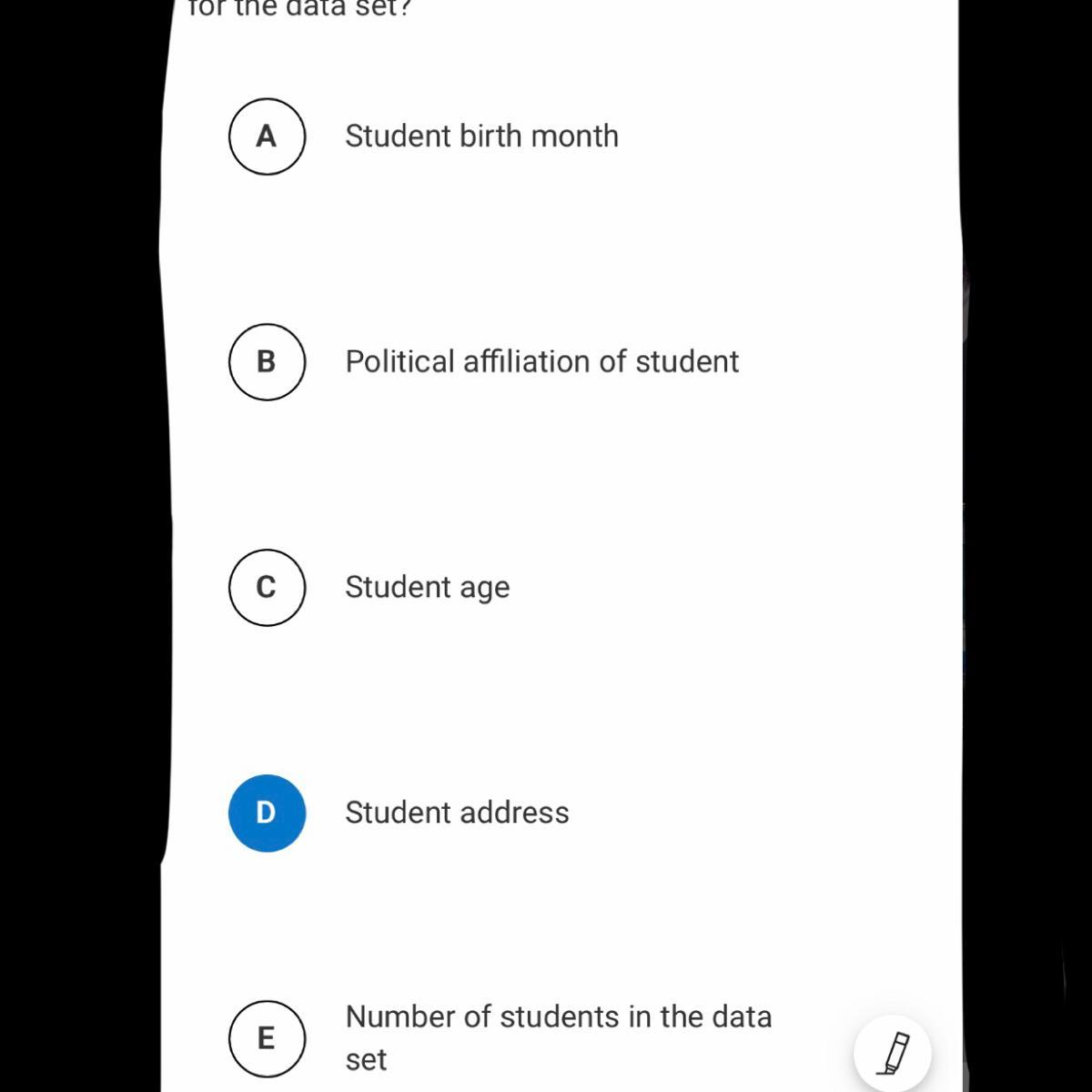Click 'Political affiliation of student' answer text
This screenshot has width=1092, height=1092.
[x=541, y=361]
